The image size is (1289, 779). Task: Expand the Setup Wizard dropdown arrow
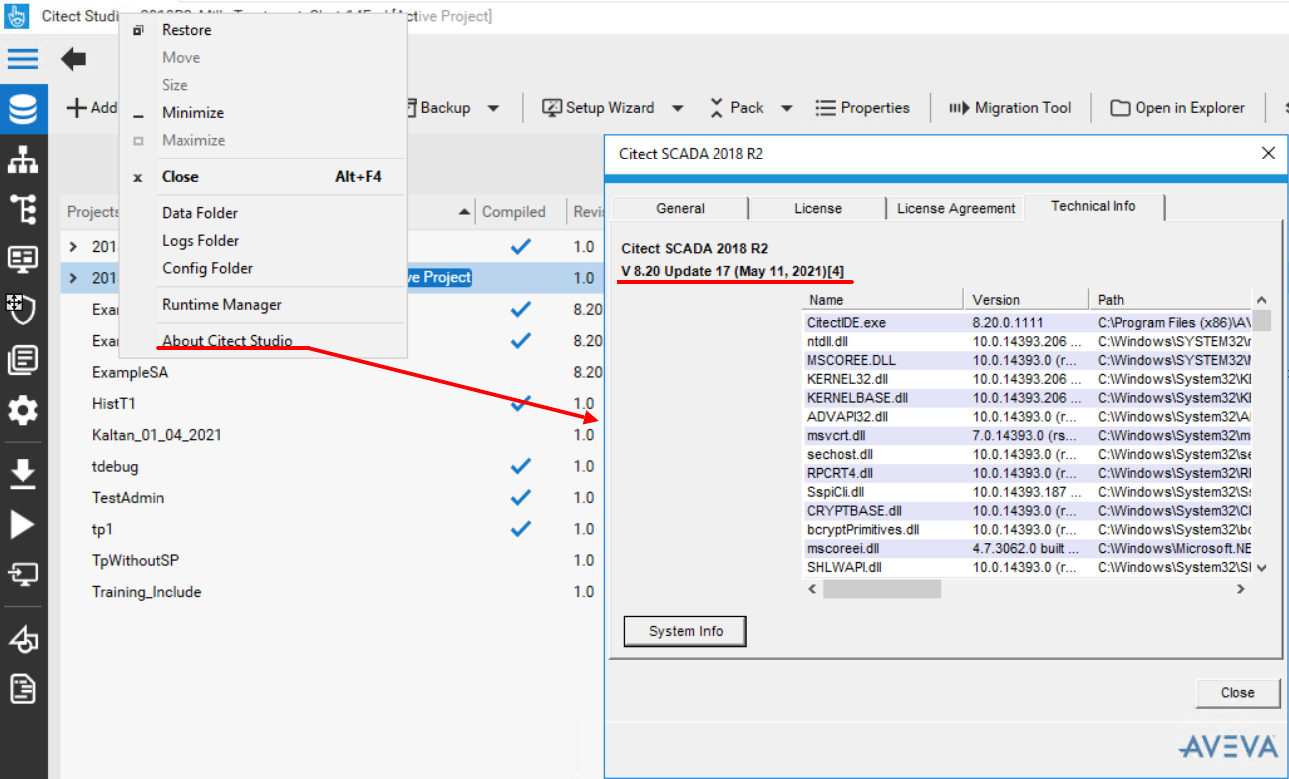point(678,108)
